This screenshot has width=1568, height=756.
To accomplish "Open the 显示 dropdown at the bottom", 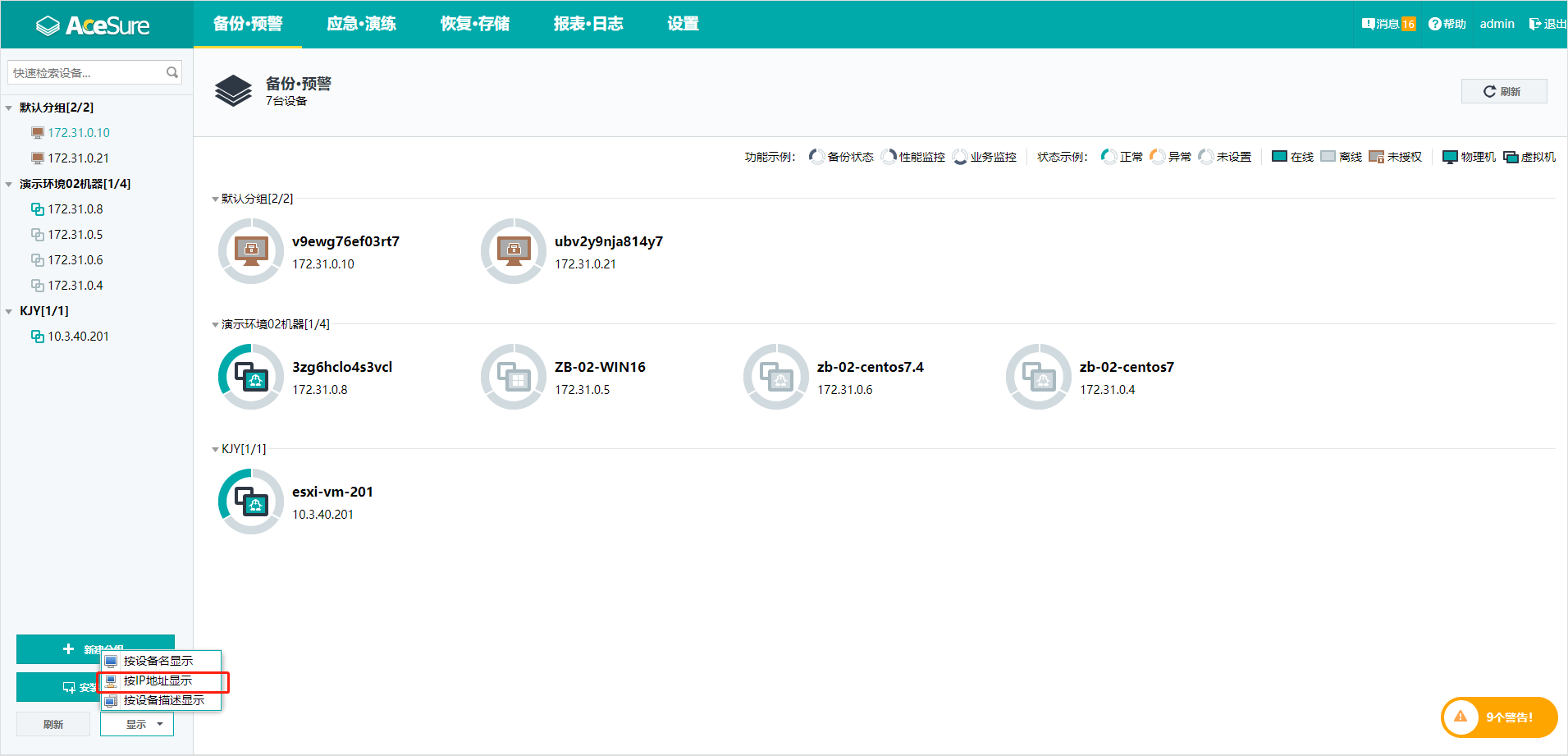I will click(x=136, y=723).
